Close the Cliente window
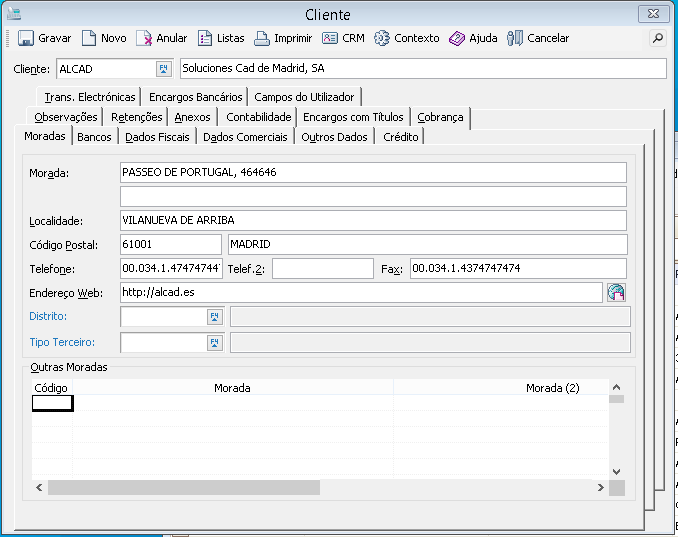This screenshot has width=678, height=537. point(653,14)
